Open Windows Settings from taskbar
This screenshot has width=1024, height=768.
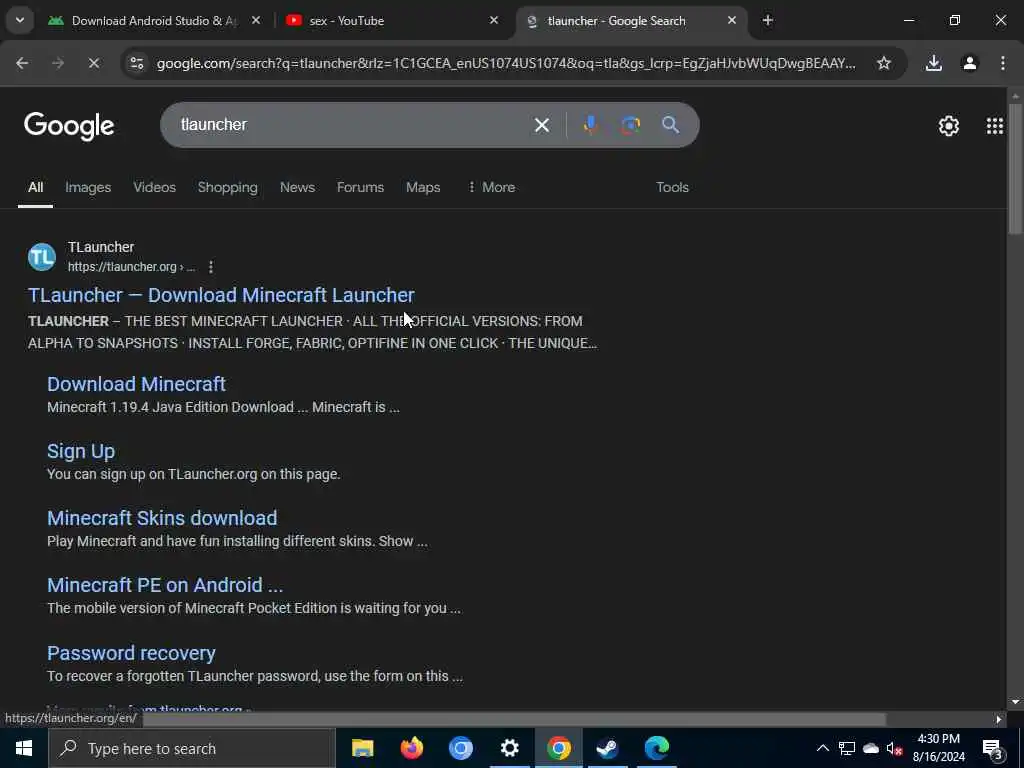[x=509, y=748]
